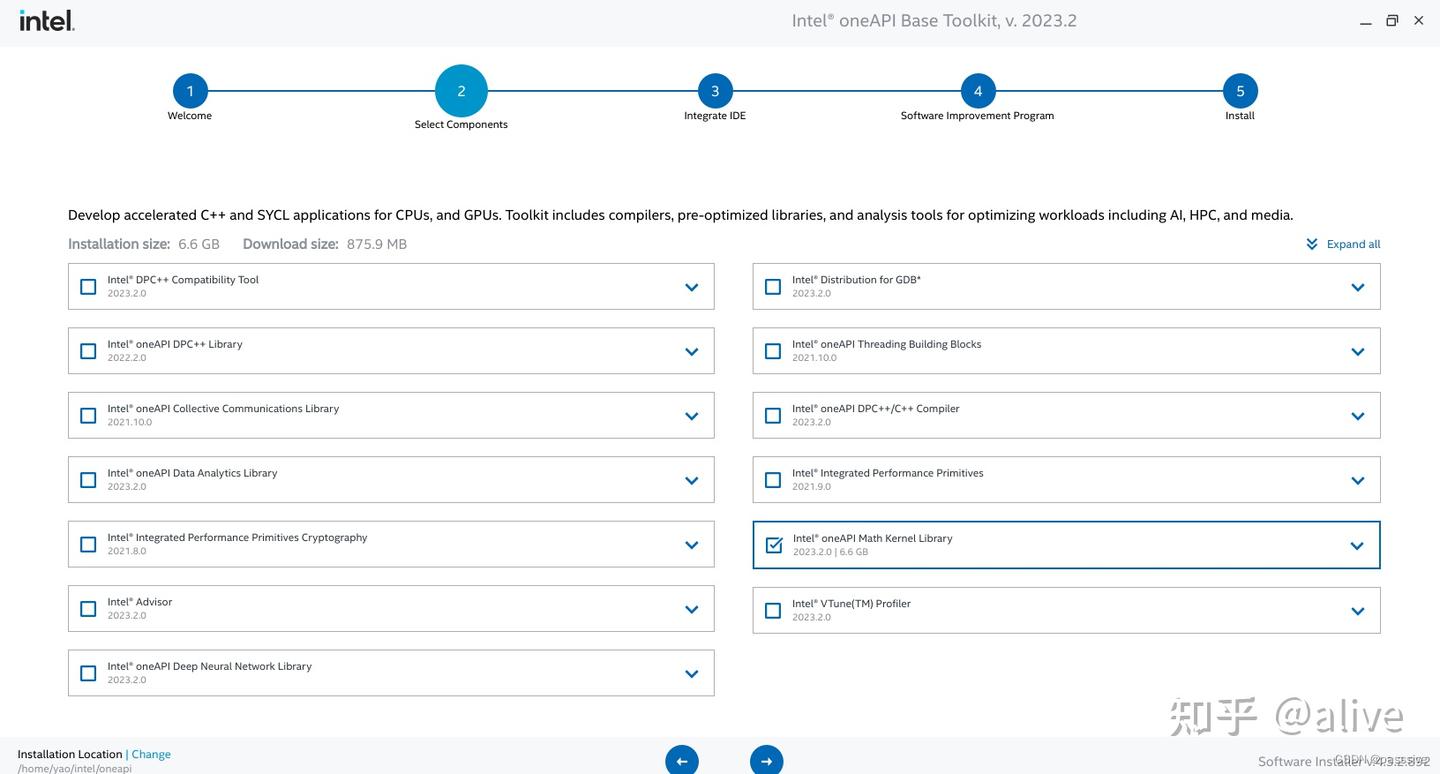Click the Expand all link text

pos(1353,244)
